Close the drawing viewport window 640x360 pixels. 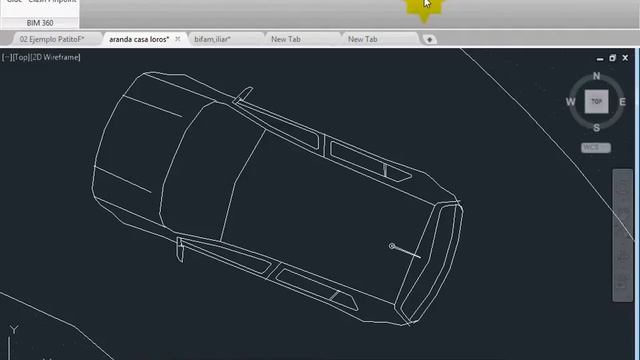[x=625, y=58]
